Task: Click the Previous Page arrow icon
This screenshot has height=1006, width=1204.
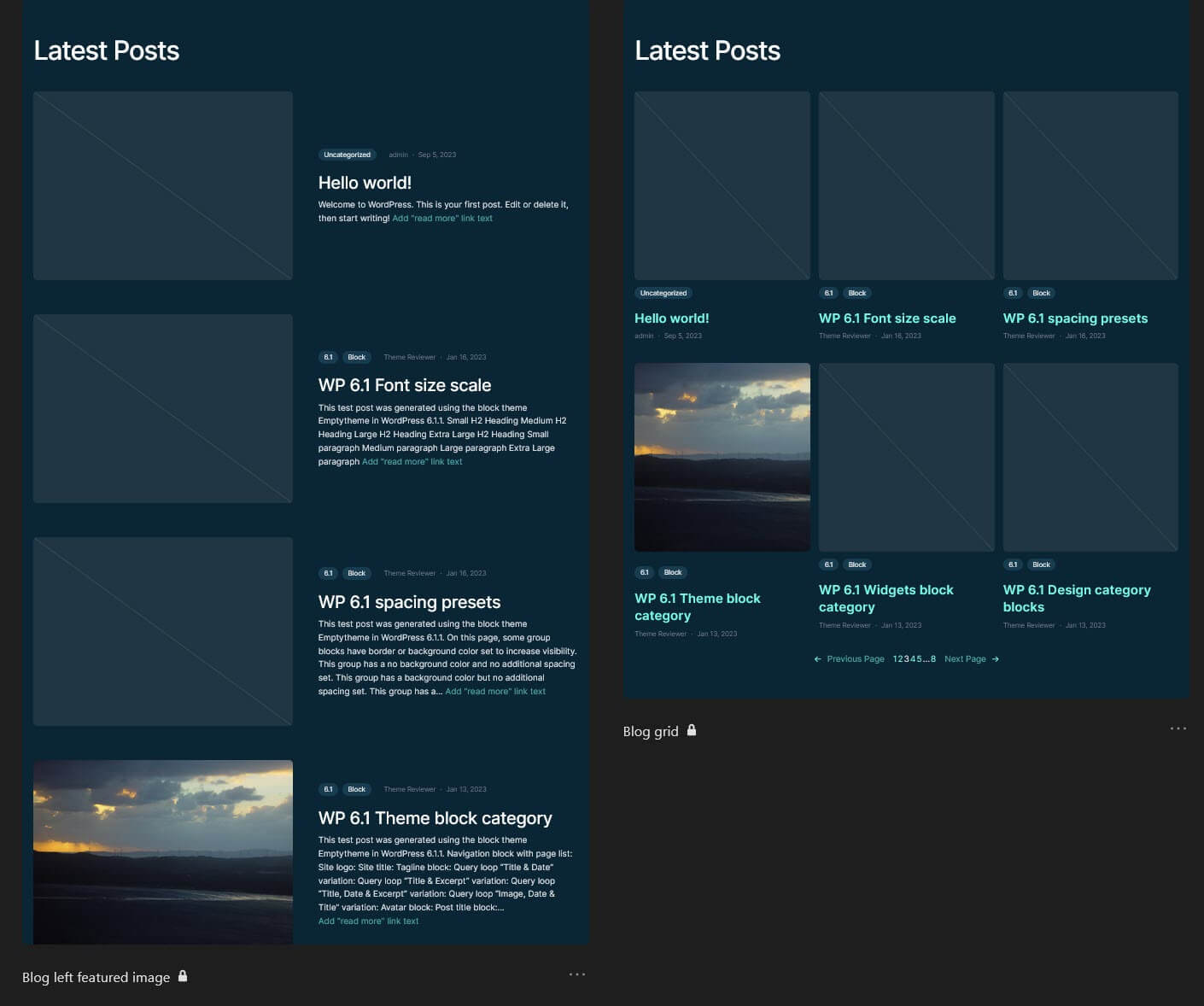Action: point(817,658)
